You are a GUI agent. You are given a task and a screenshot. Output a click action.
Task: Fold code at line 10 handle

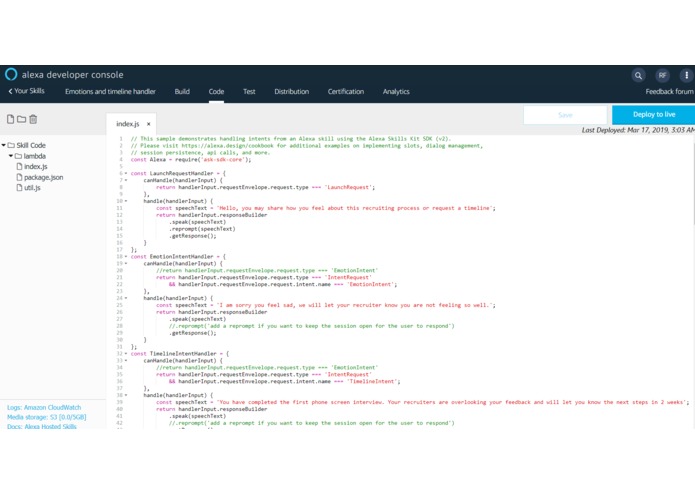(x=126, y=201)
